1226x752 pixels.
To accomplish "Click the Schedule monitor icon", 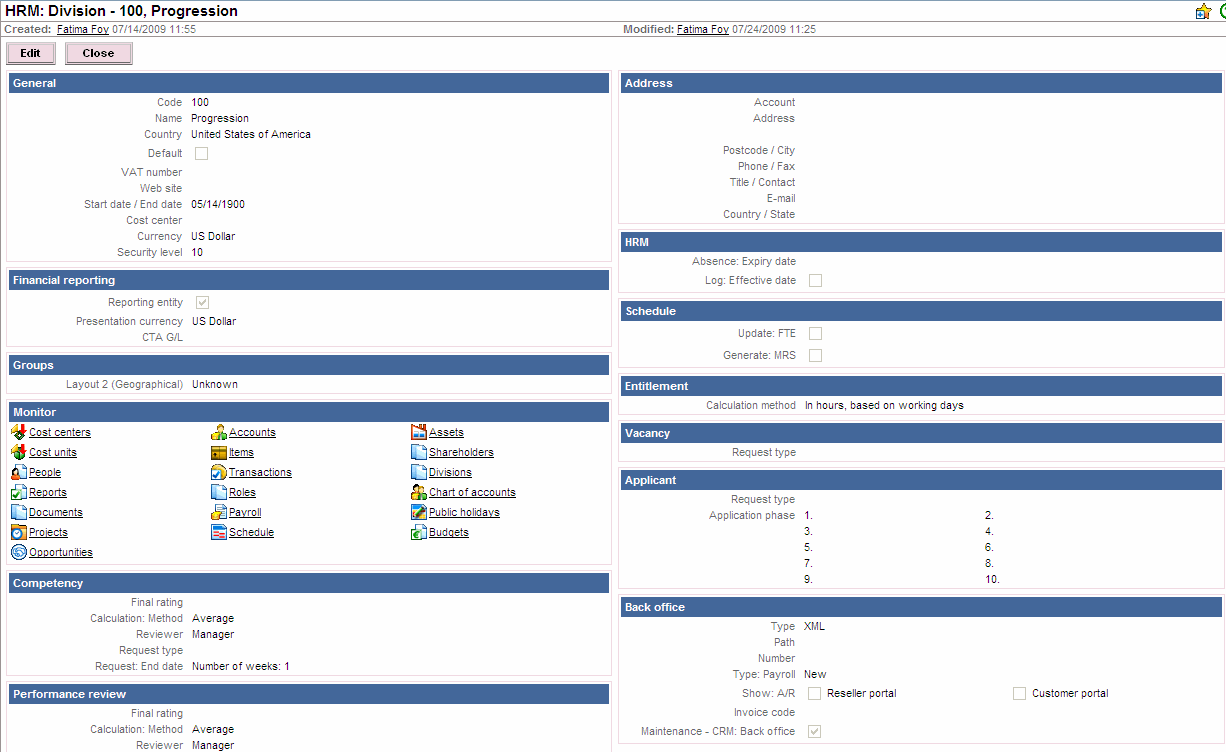I will (219, 532).
